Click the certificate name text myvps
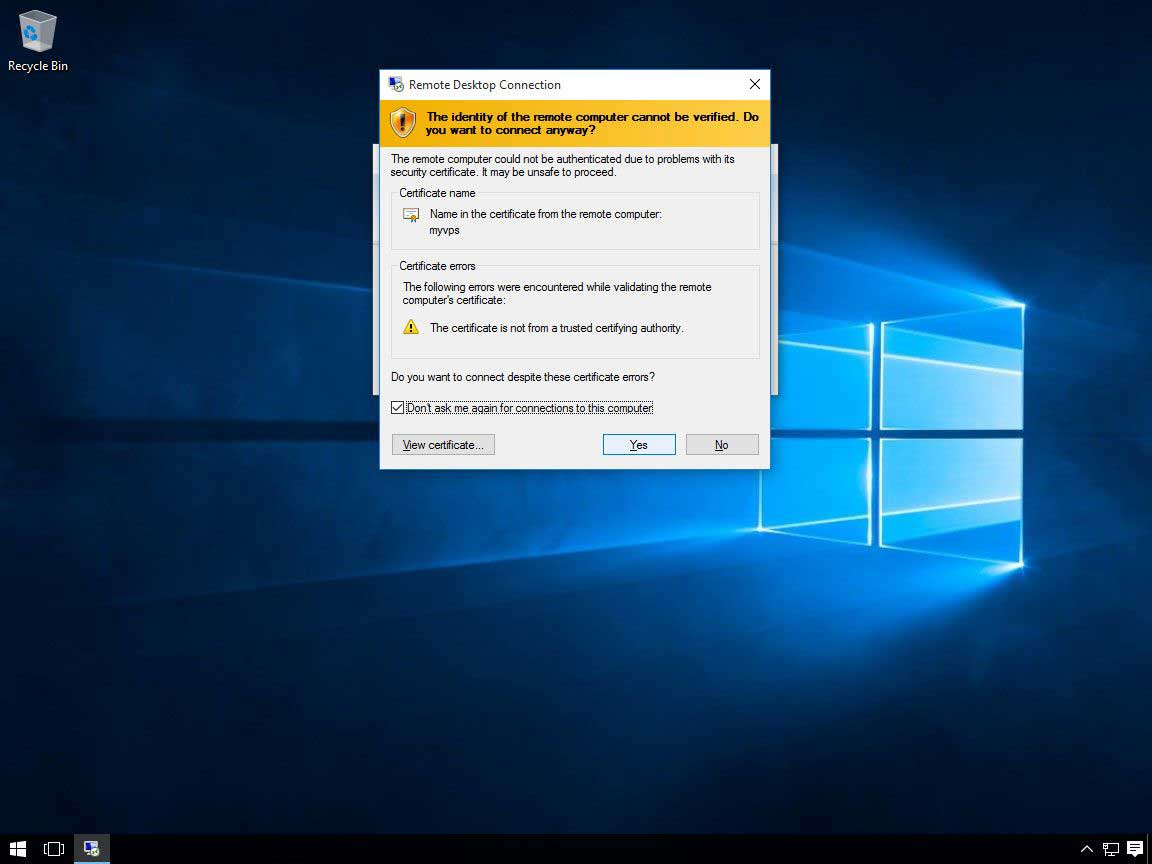Screen dimensions: 1152x864 coord(444,231)
